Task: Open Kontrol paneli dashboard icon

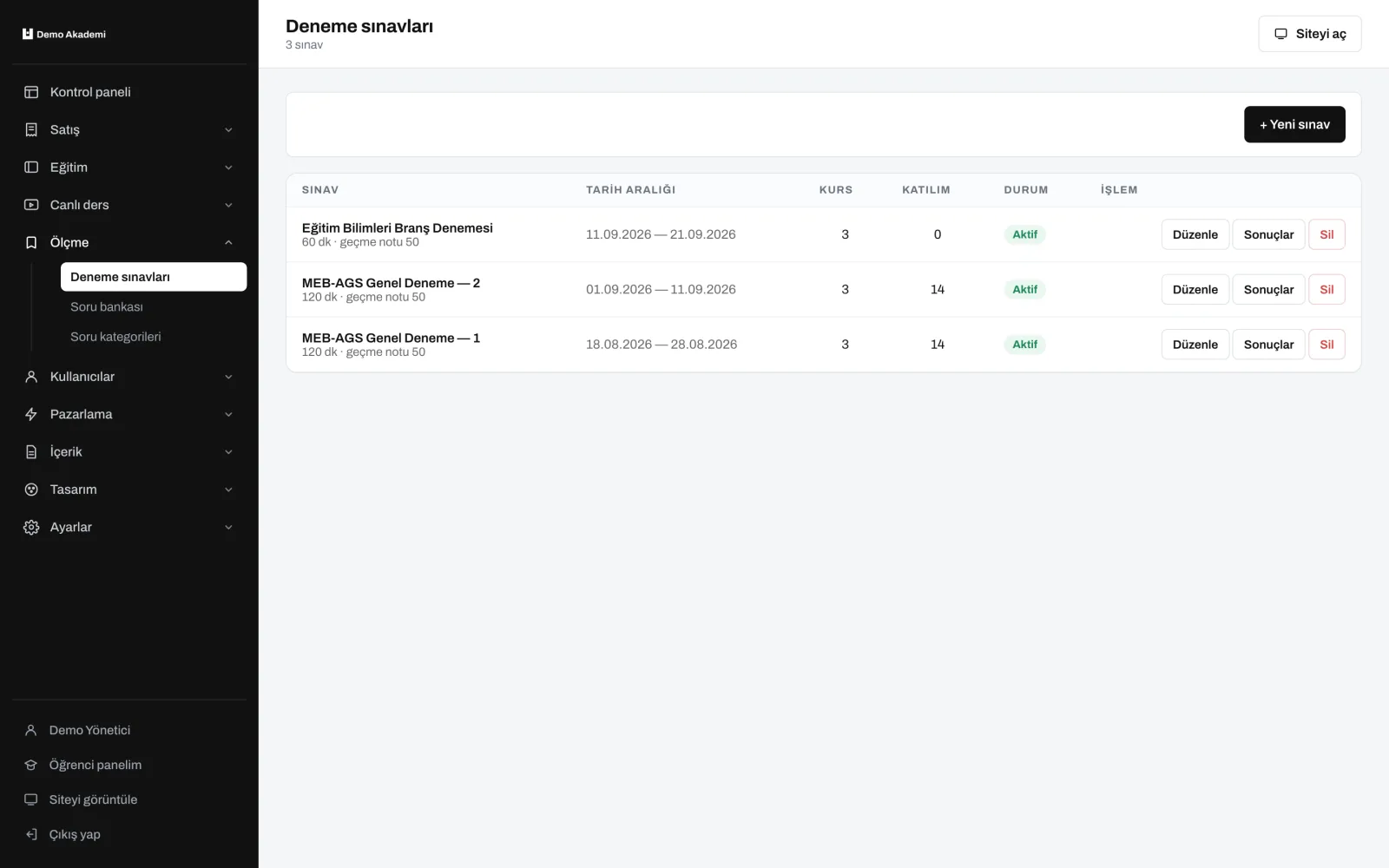Action: (31, 92)
